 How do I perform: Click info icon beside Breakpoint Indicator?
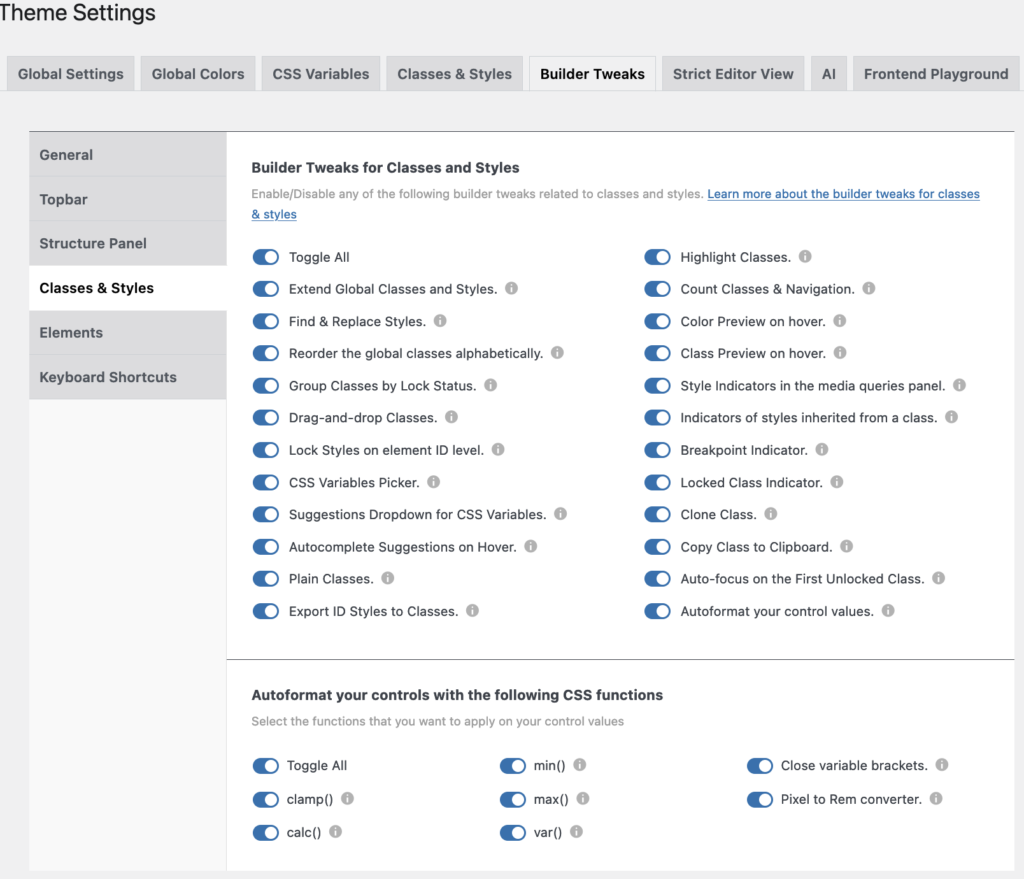click(822, 450)
